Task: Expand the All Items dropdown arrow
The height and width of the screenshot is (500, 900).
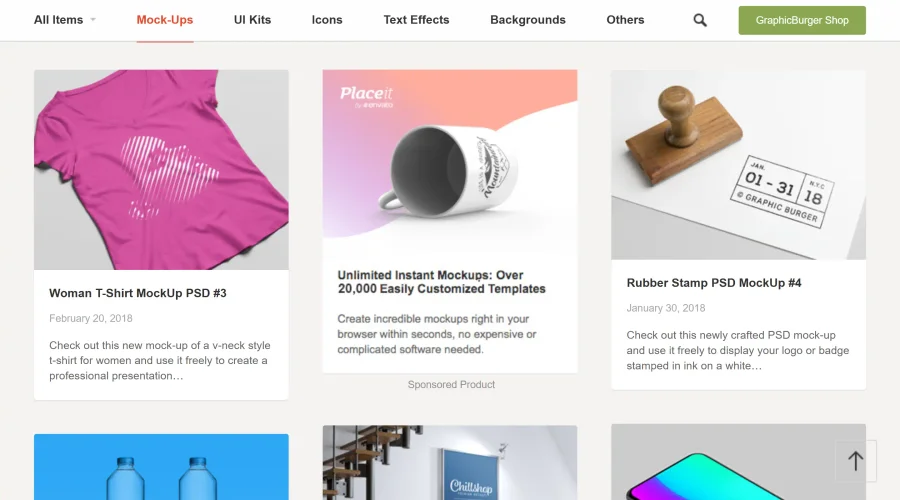Action: [93, 20]
